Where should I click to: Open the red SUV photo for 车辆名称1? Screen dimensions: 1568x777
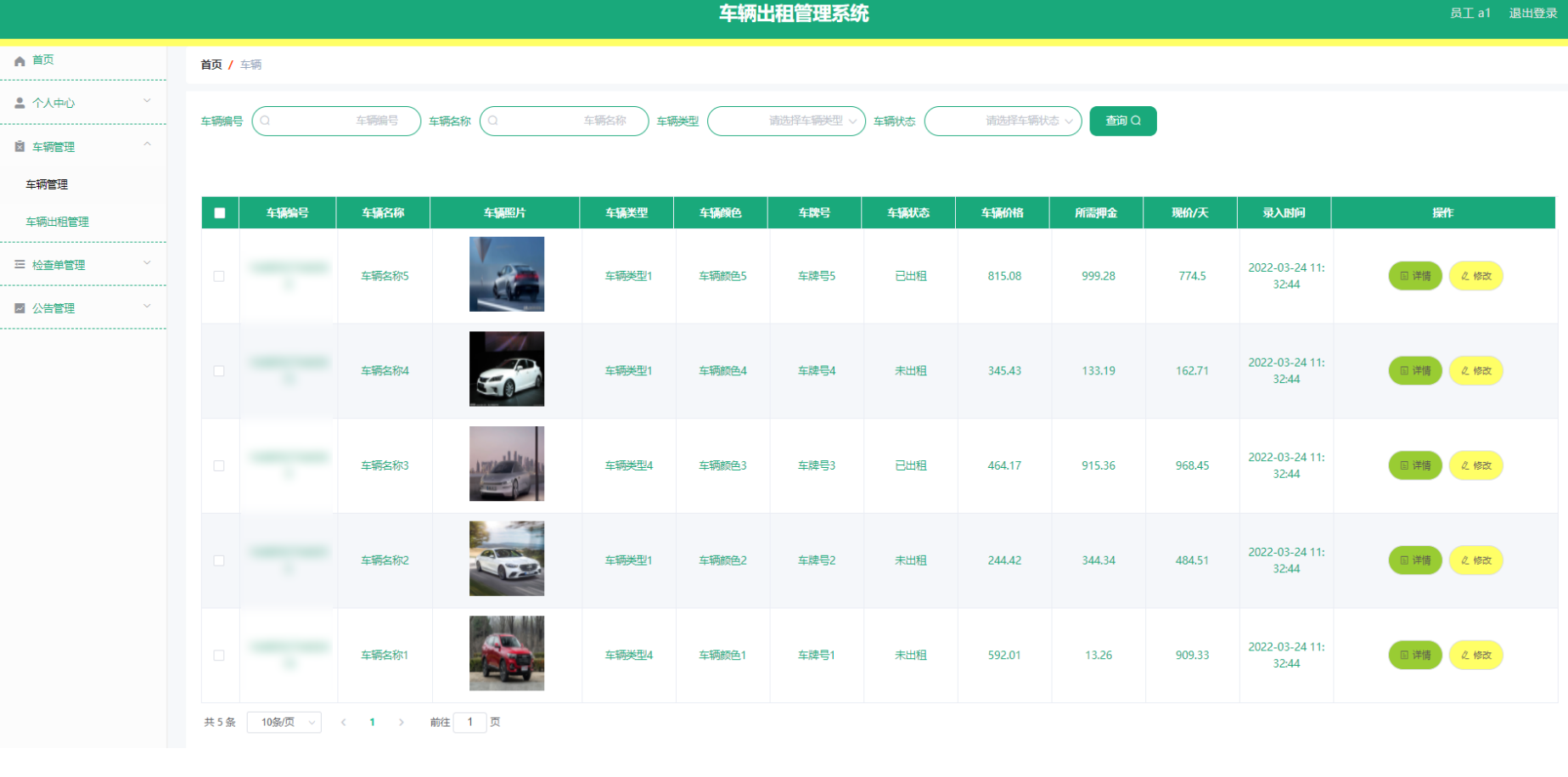tap(507, 653)
